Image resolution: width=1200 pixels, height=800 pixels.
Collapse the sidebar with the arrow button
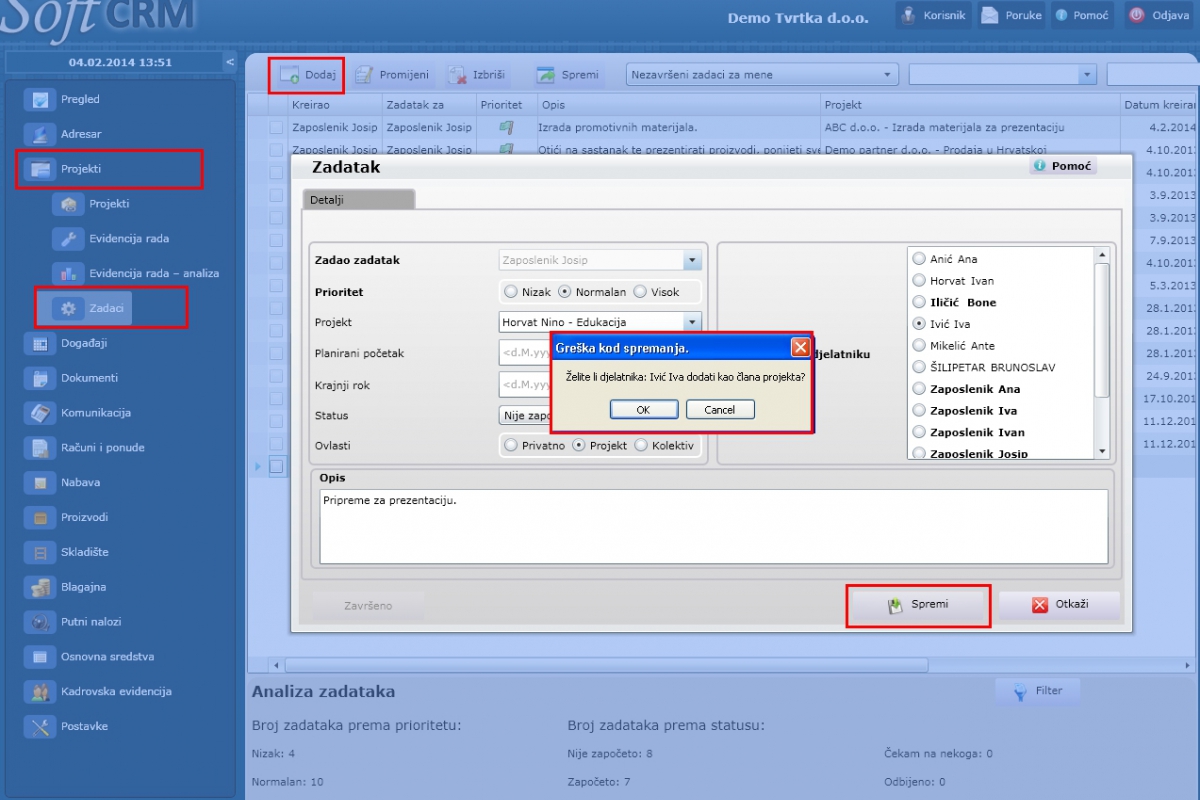click(230, 62)
